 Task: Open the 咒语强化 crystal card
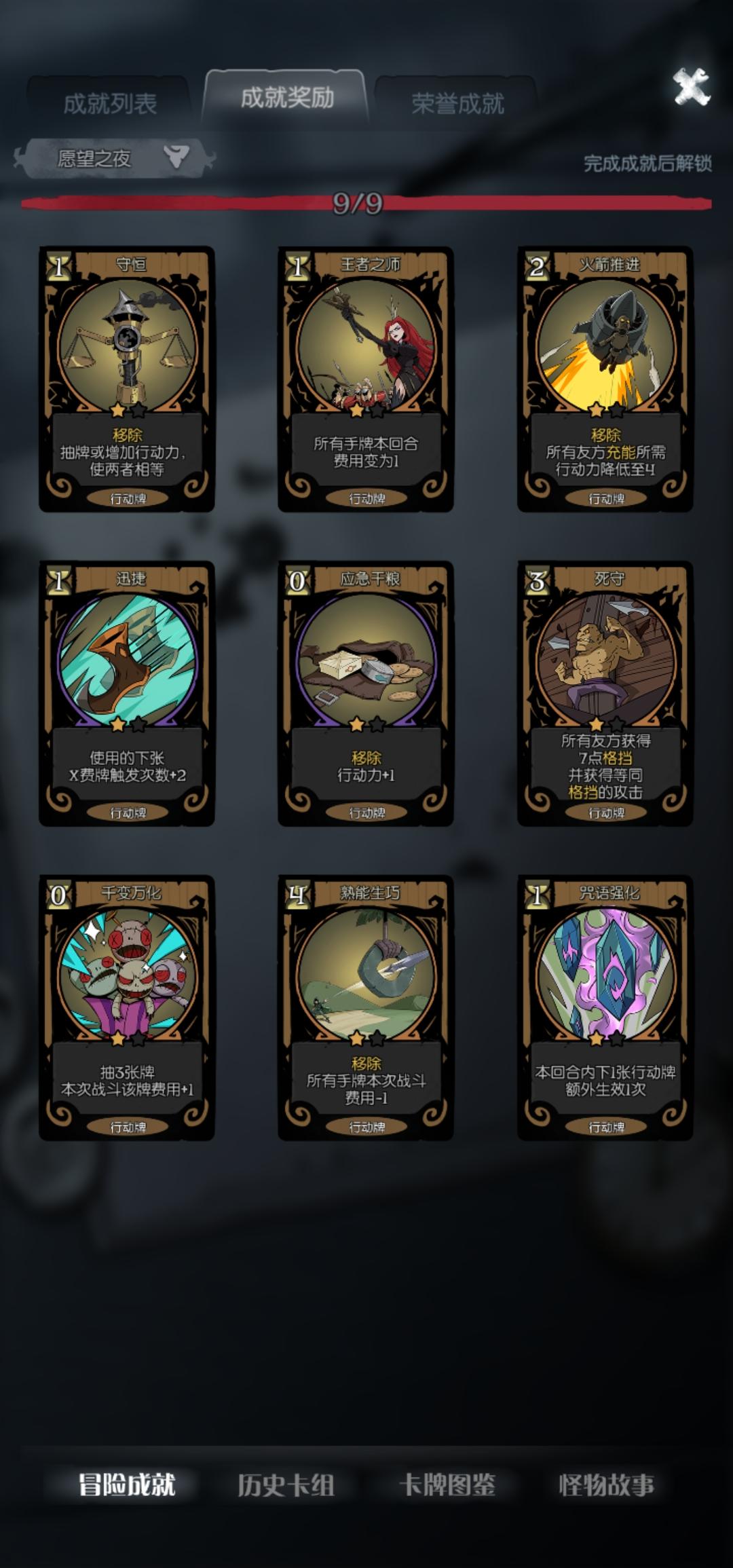tap(605, 1007)
